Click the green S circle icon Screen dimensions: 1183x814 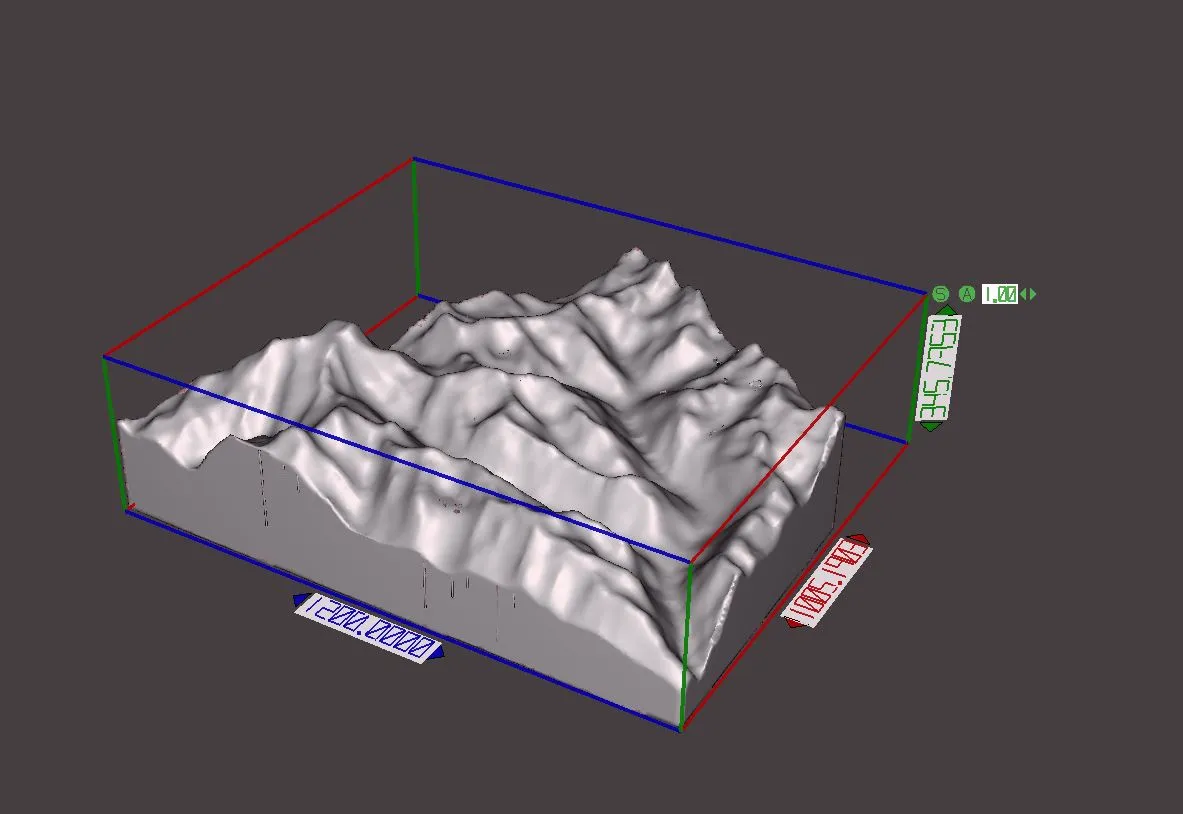940,294
